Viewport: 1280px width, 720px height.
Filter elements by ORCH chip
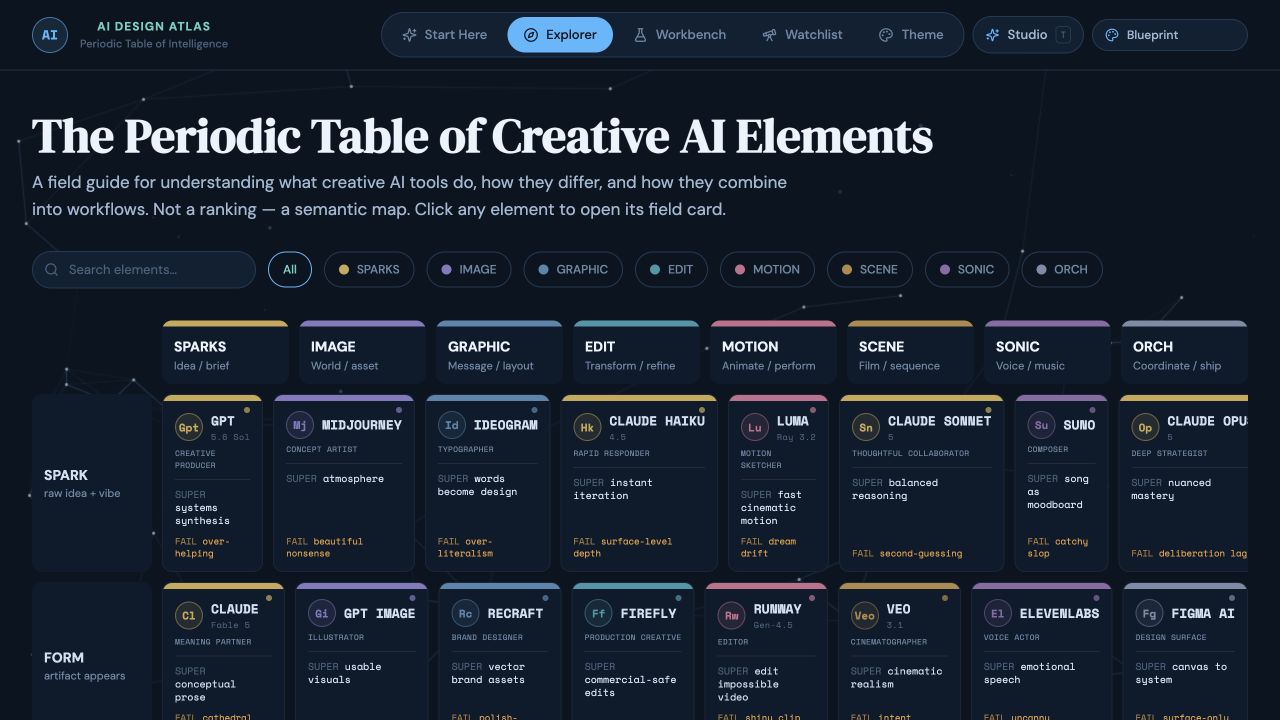click(x=1062, y=270)
